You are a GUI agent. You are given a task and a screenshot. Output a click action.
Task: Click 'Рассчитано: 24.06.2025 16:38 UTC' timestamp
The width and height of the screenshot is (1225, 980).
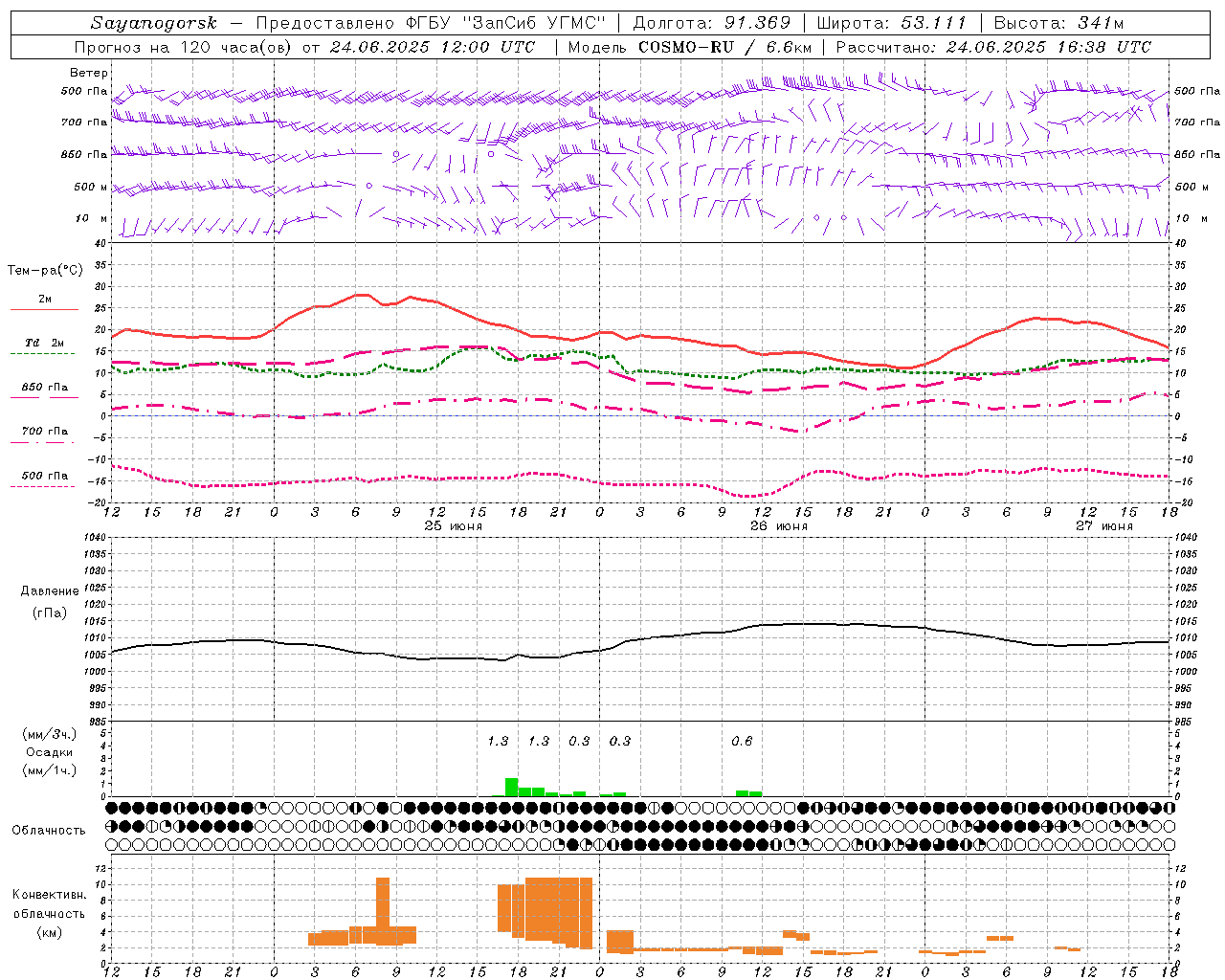click(993, 47)
